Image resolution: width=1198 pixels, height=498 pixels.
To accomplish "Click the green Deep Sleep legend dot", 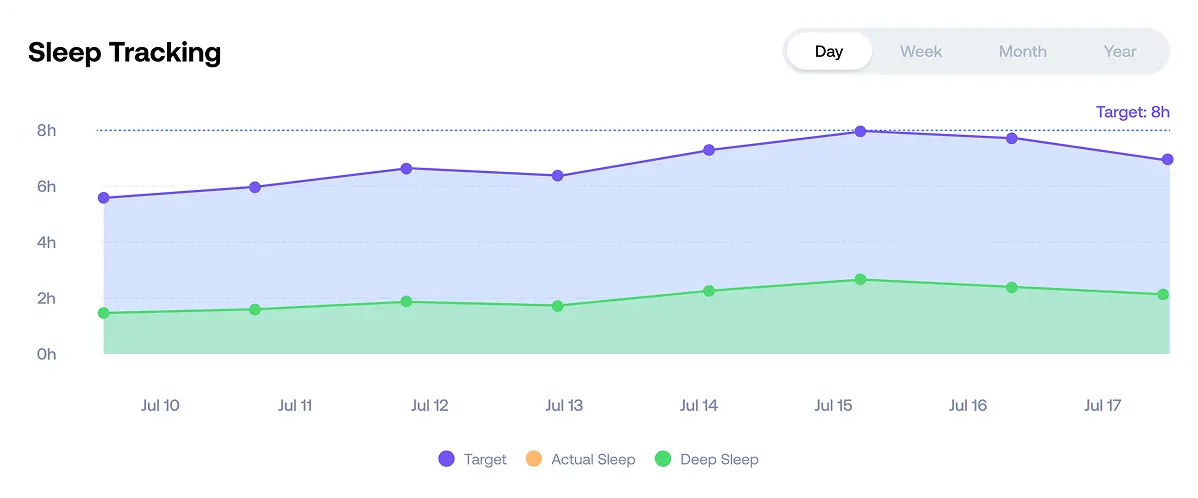I will pyautogui.click(x=662, y=459).
